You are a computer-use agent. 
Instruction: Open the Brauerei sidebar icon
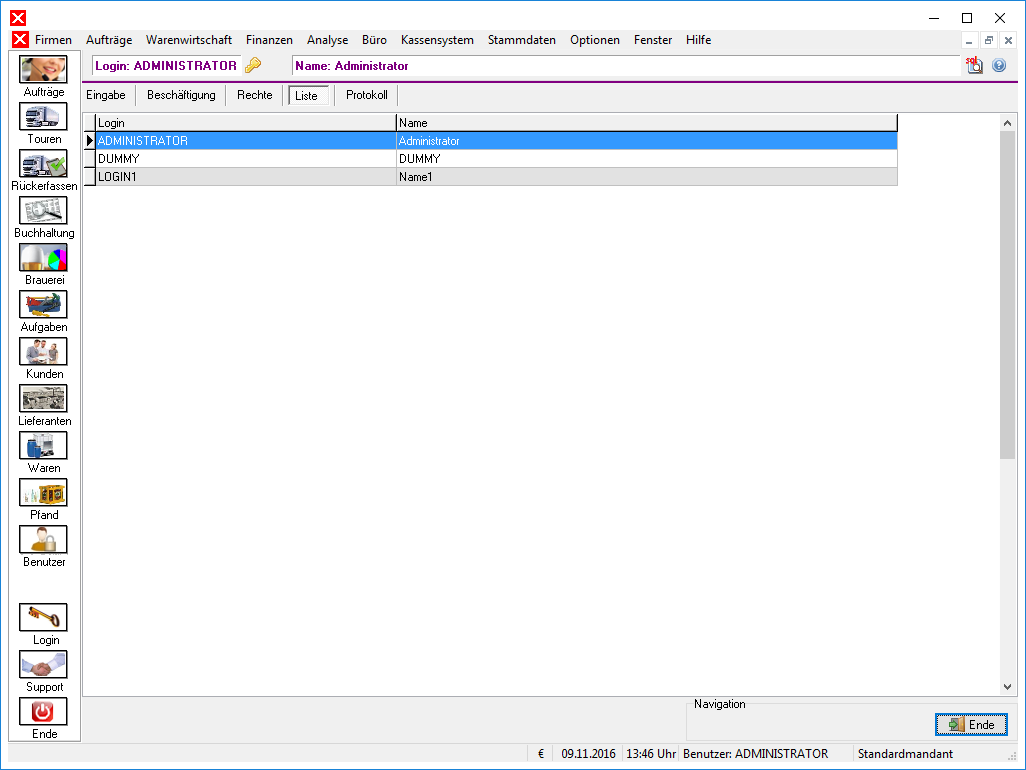tap(43, 258)
